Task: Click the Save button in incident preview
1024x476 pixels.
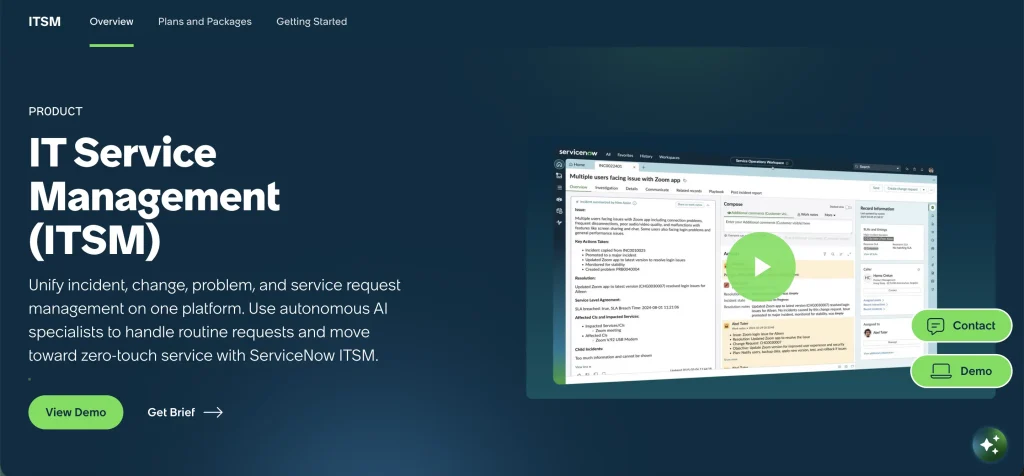Action: (x=876, y=188)
